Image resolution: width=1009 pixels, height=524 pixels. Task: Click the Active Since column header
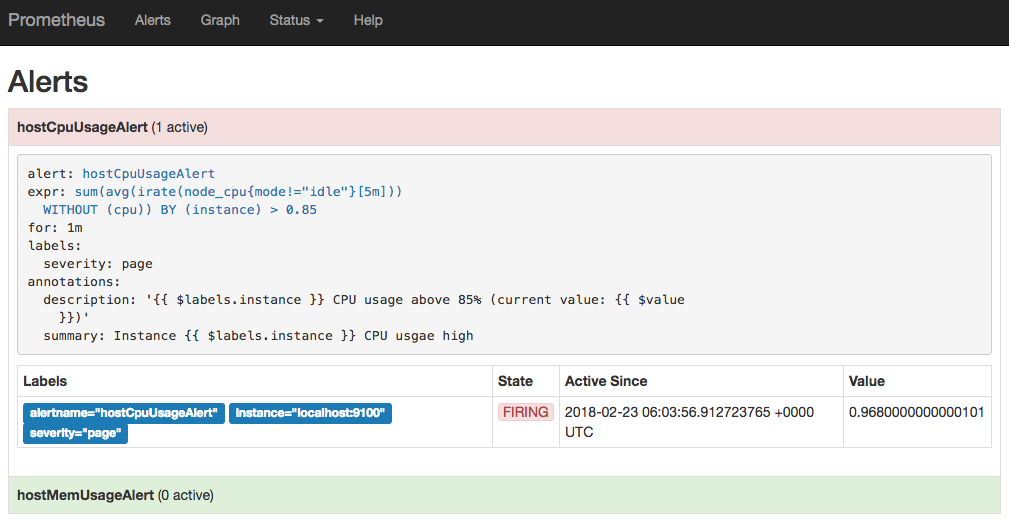point(606,381)
